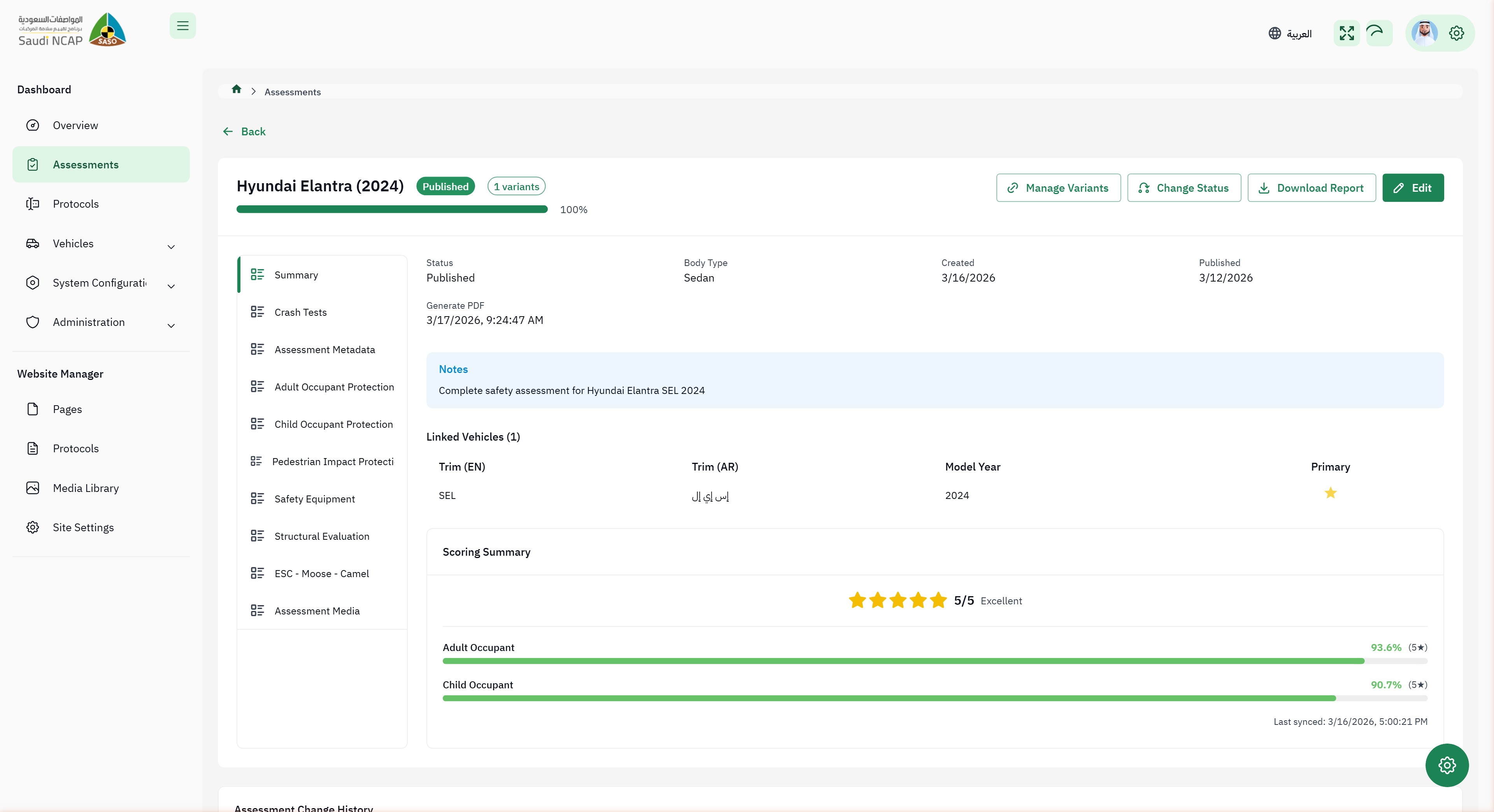Open Media Library in sidebar

(x=101, y=488)
